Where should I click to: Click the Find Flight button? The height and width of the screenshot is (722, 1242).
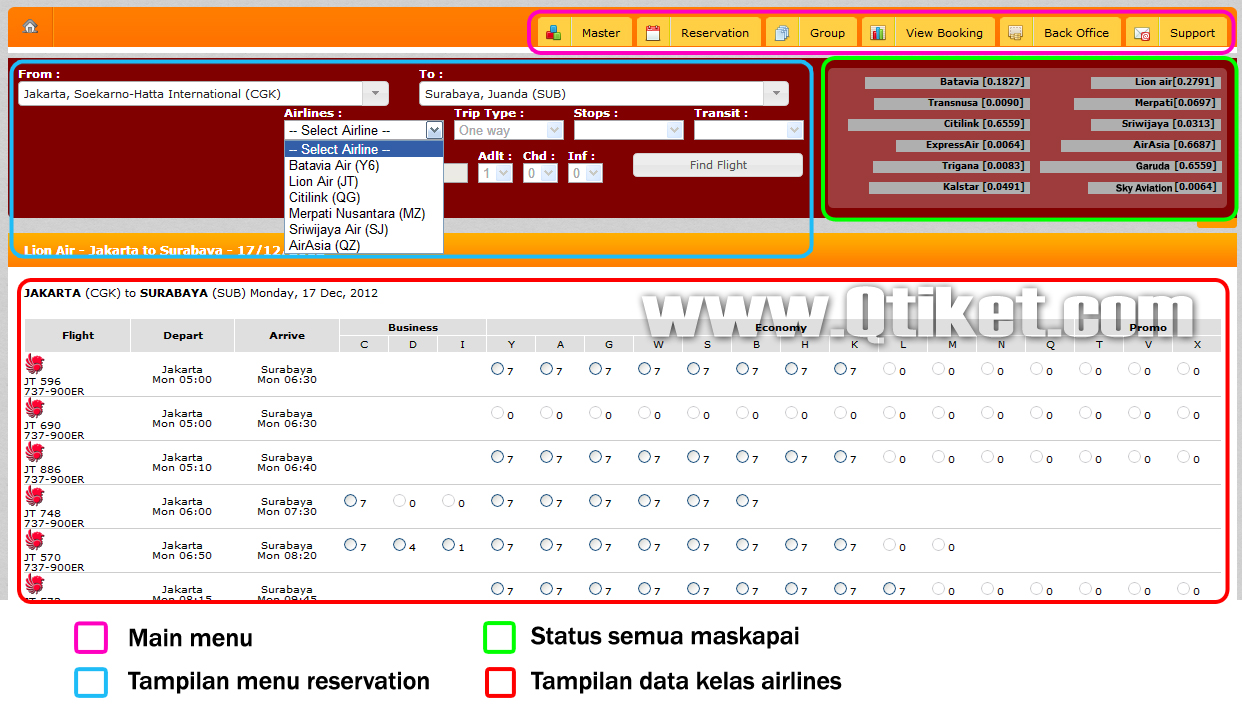pyautogui.click(x=718, y=165)
